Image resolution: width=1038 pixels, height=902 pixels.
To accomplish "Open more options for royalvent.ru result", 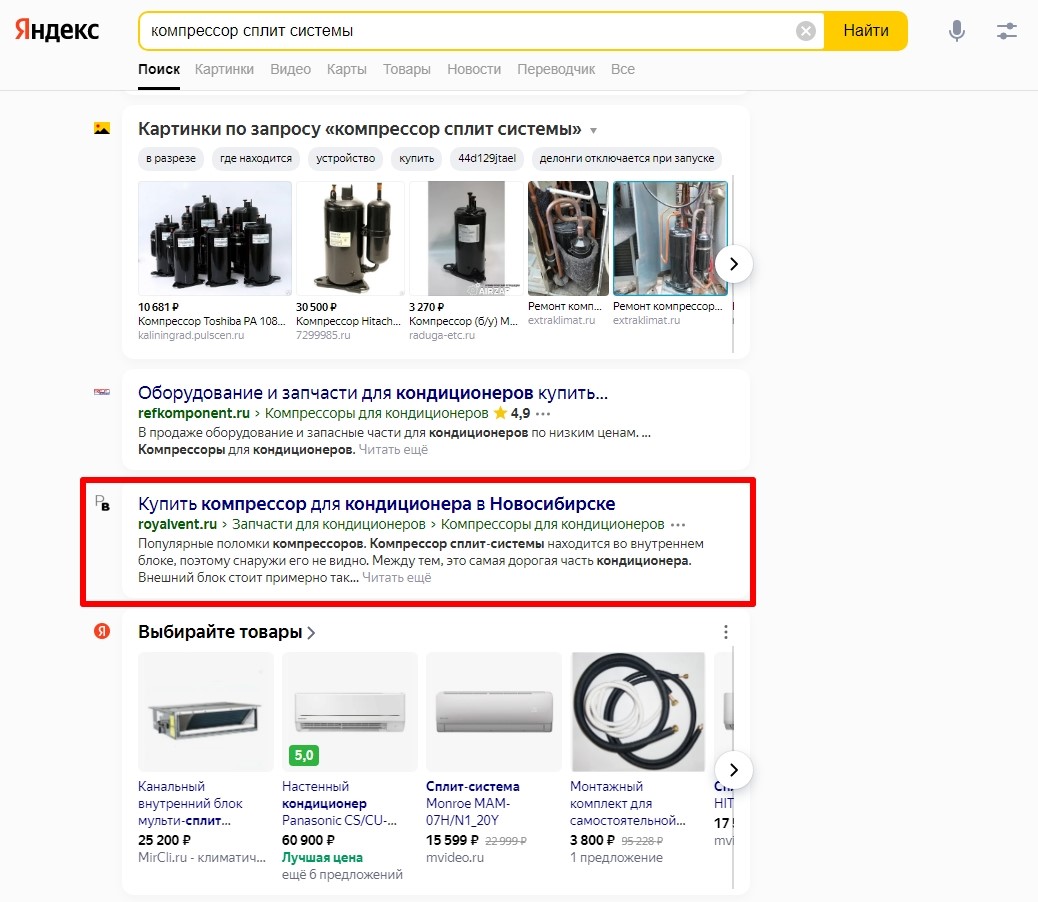I will [679, 524].
